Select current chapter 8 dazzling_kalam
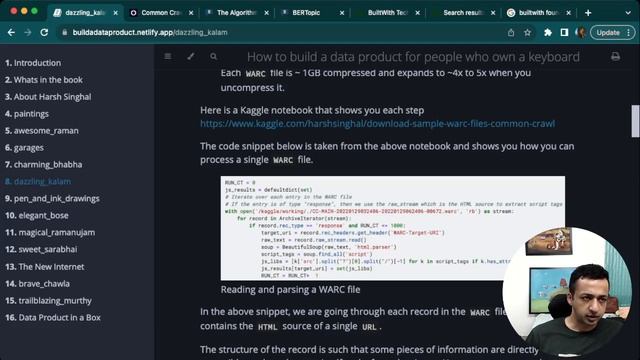The height and width of the screenshot is (360, 640). tap(38, 182)
